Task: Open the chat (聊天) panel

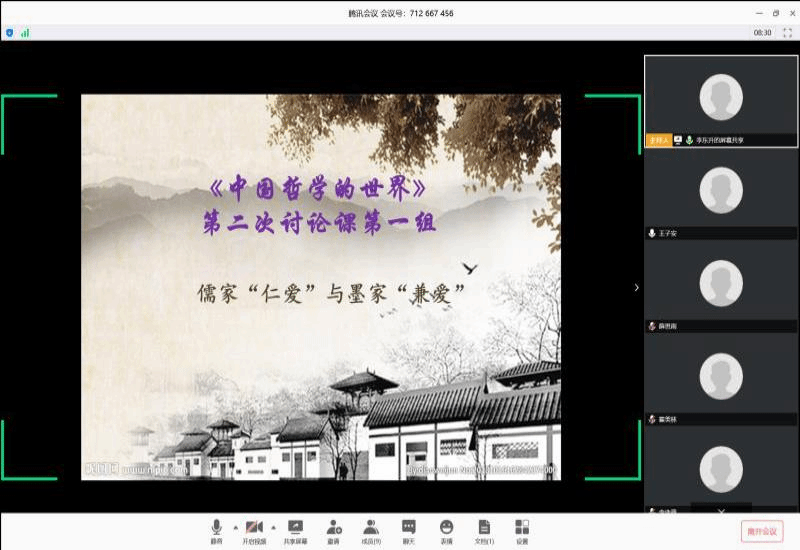Action: point(408,530)
